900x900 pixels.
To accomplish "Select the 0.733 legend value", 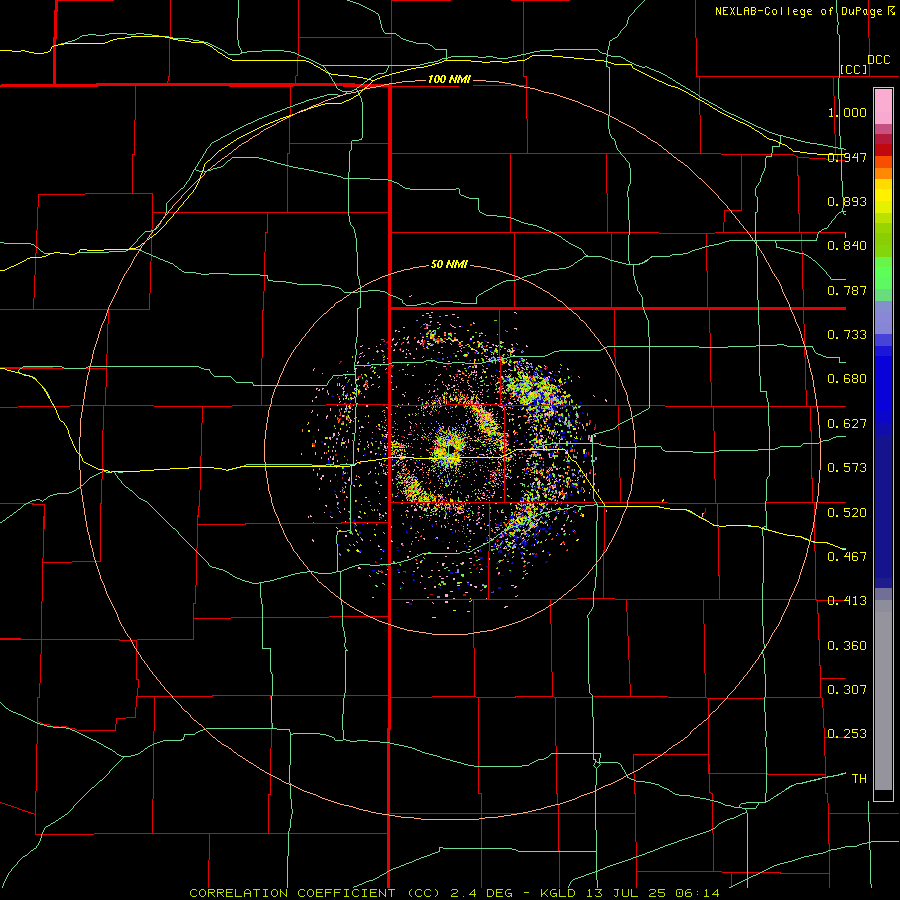I will [847, 334].
